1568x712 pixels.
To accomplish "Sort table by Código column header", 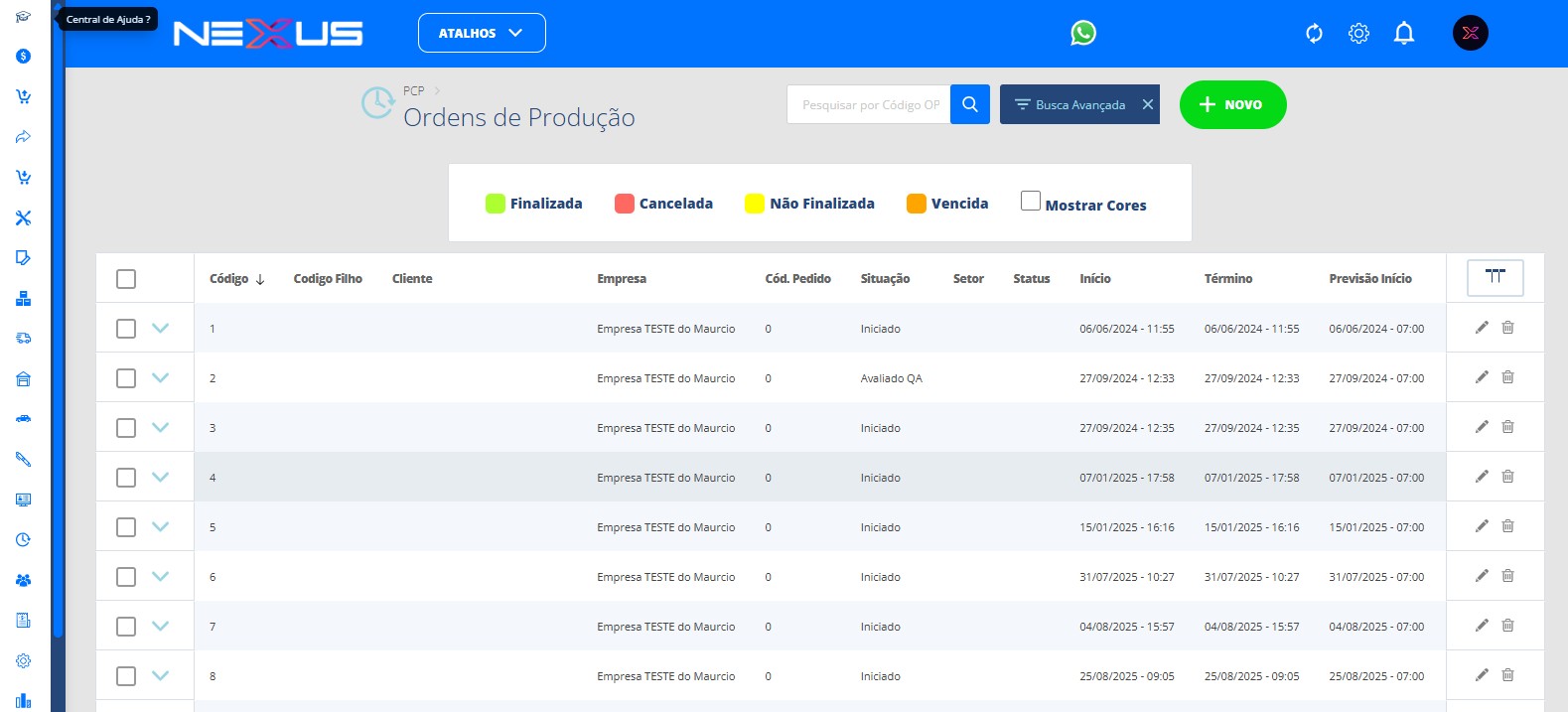I will pos(229,279).
